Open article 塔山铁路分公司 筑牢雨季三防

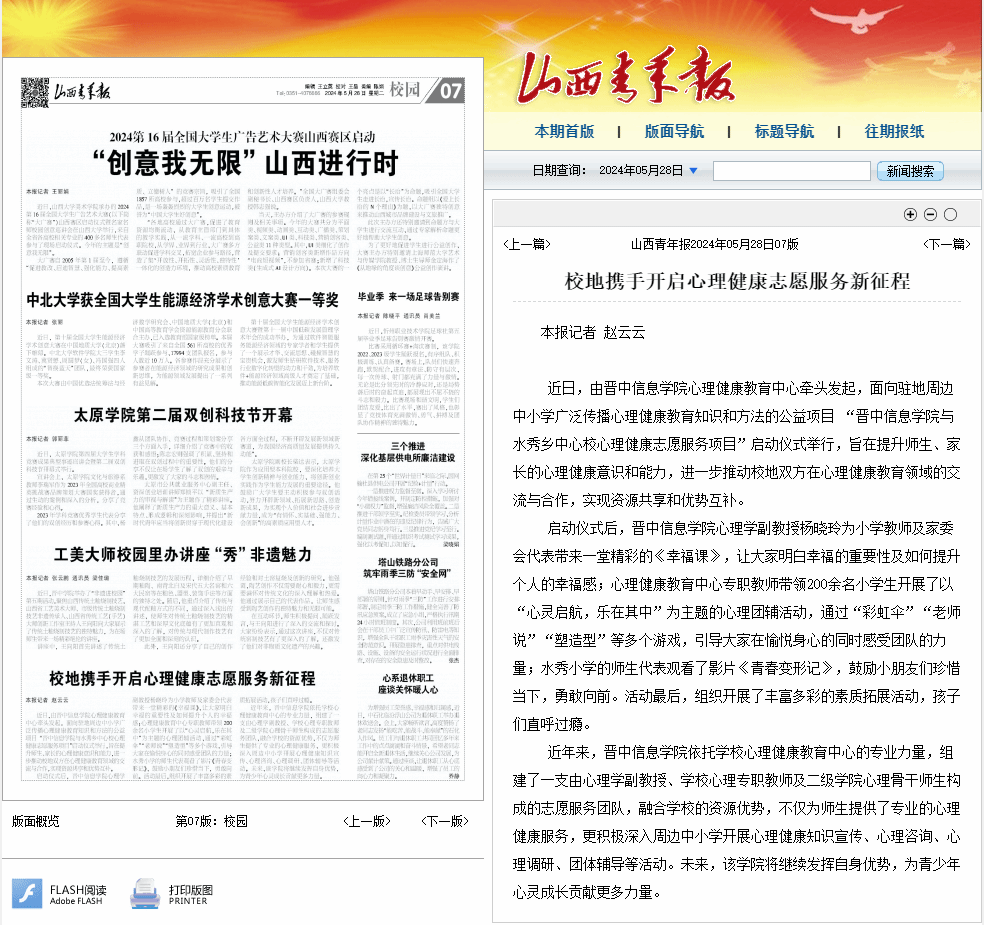408,567
